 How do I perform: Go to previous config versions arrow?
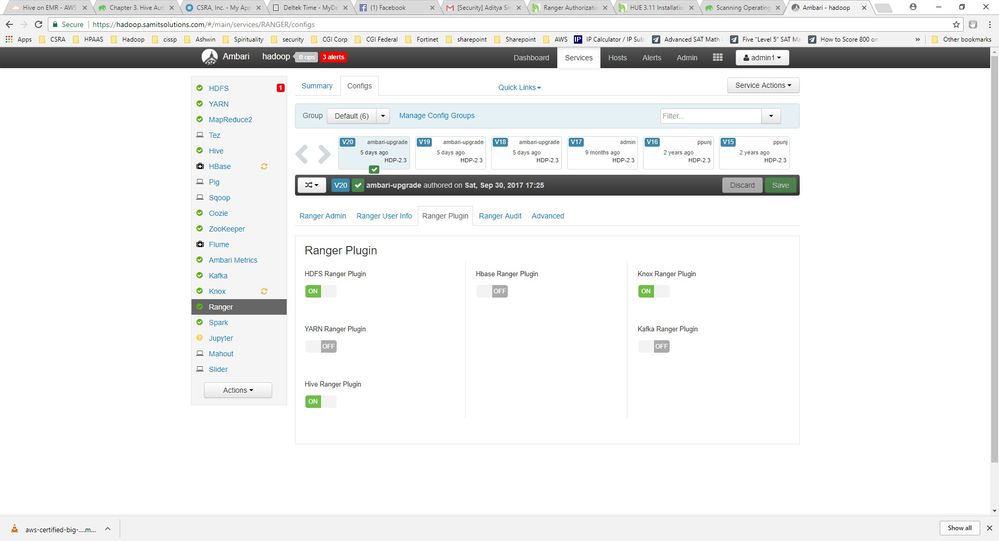pyautogui.click(x=302, y=154)
